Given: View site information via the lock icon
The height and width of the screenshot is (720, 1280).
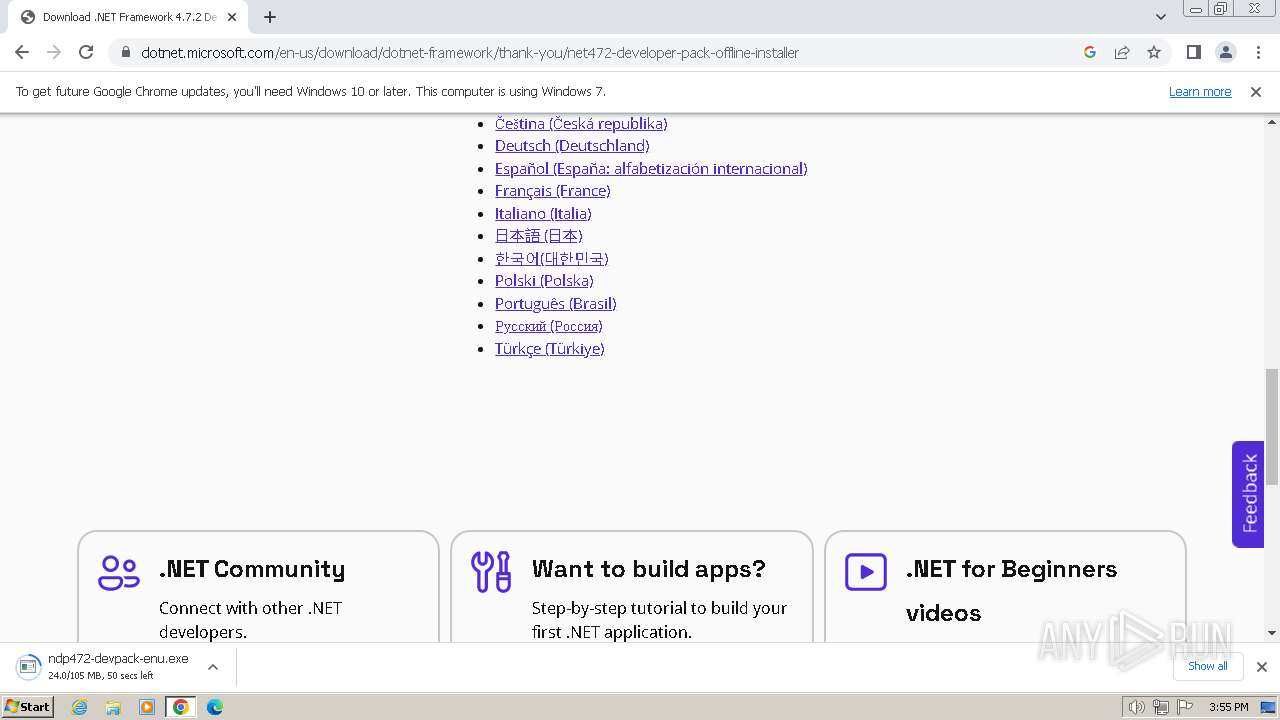Looking at the screenshot, I should coord(125,53).
